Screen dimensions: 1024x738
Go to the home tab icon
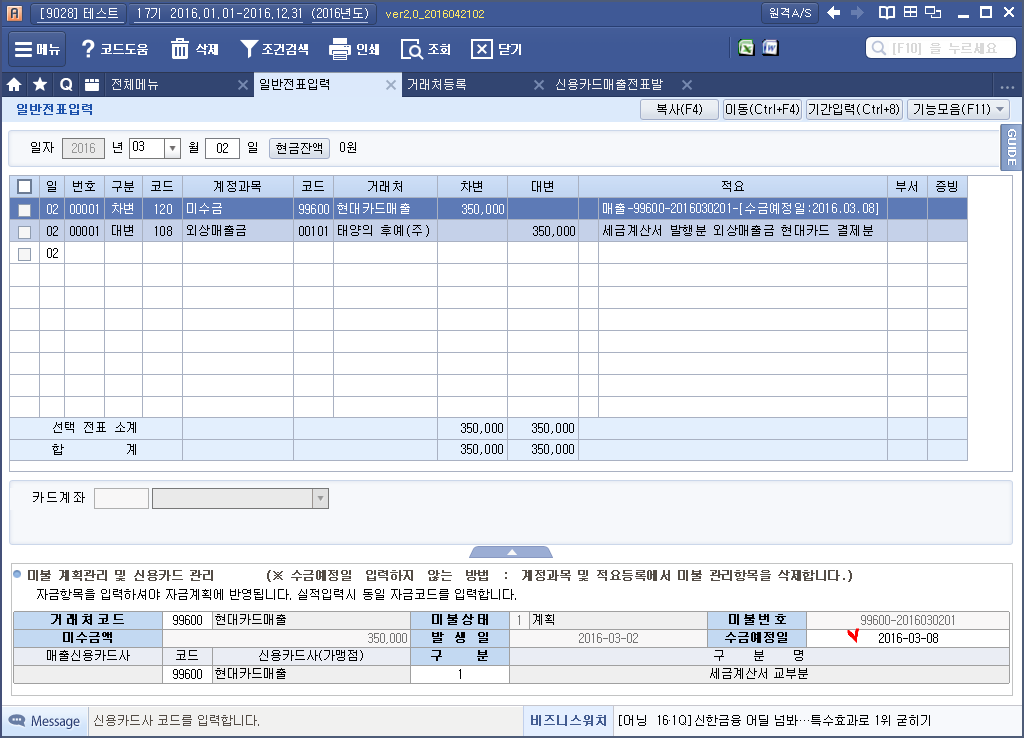pos(14,84)
